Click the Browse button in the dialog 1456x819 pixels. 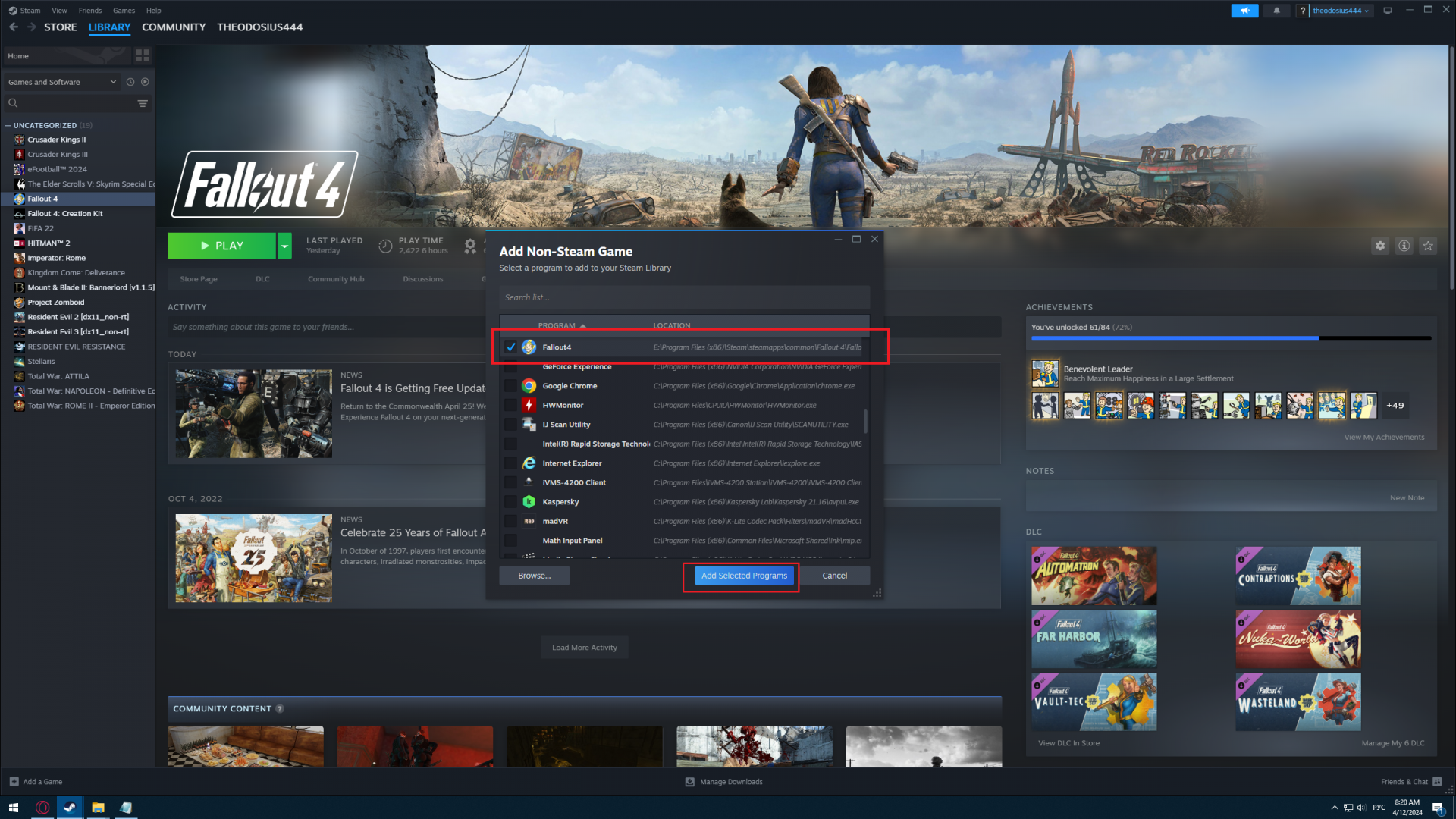(x=534, y=576)
